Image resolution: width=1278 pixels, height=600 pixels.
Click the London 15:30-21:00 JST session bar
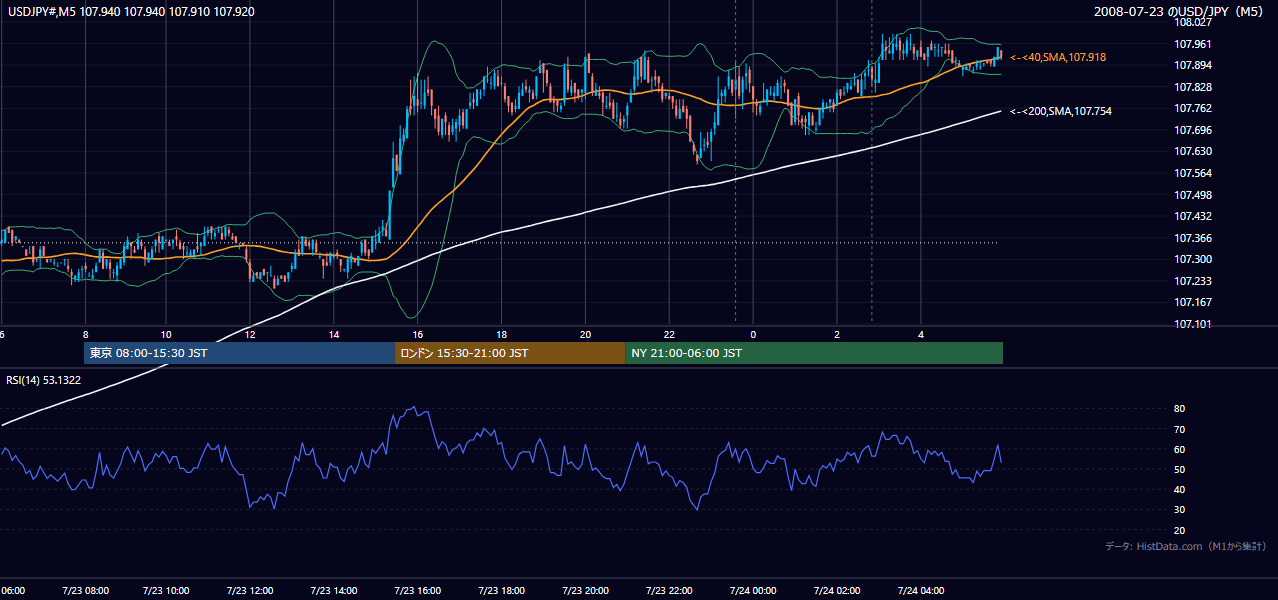click(x=510, y=353)
